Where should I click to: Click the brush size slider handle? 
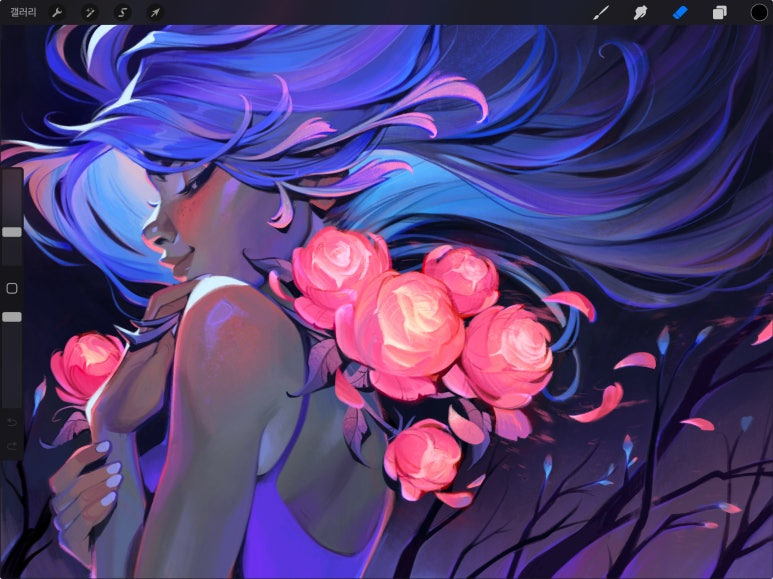pyautogui.click(x=12, y=232)
